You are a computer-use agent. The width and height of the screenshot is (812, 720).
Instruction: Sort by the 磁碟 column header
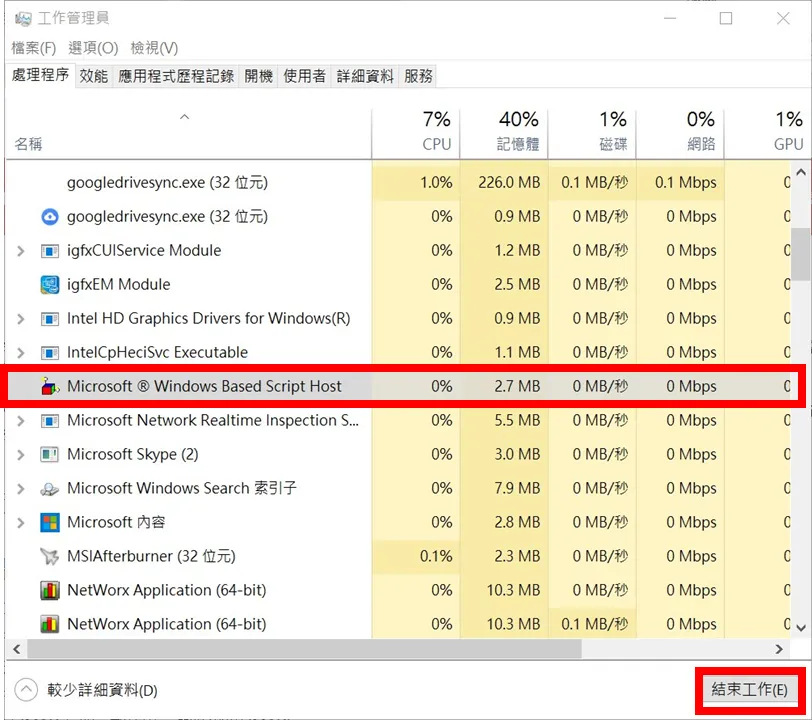click(592, 134)
